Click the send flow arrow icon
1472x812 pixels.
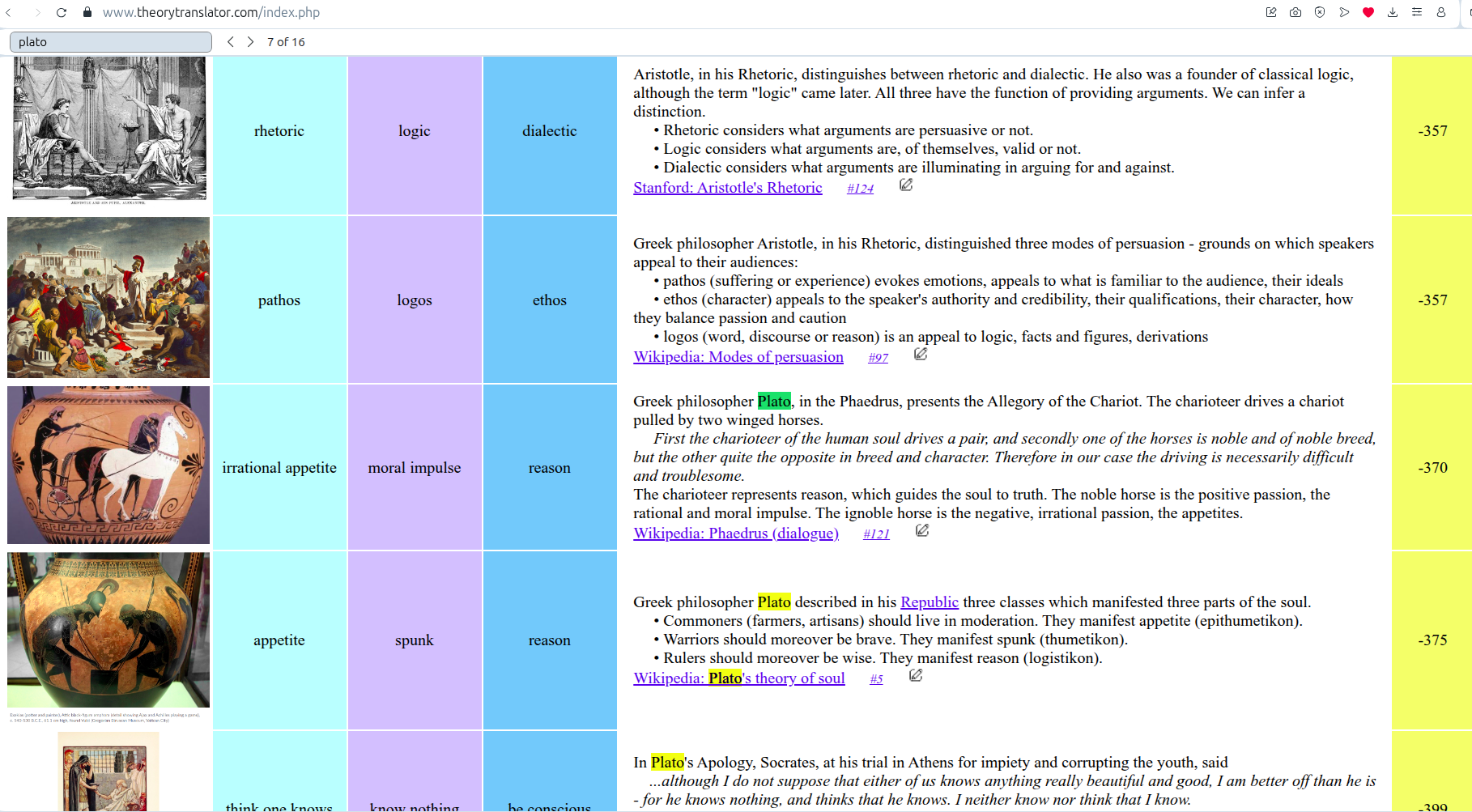click(1344, 12)
